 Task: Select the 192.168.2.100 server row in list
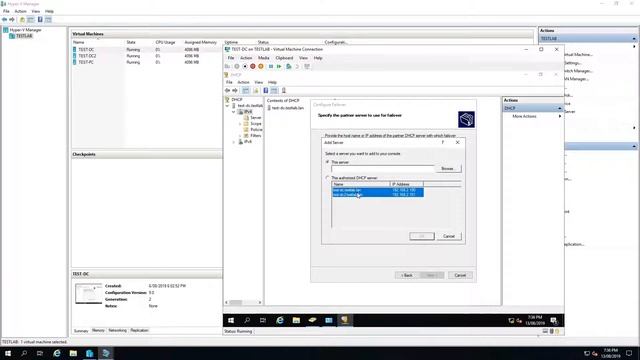pos(378,190)
